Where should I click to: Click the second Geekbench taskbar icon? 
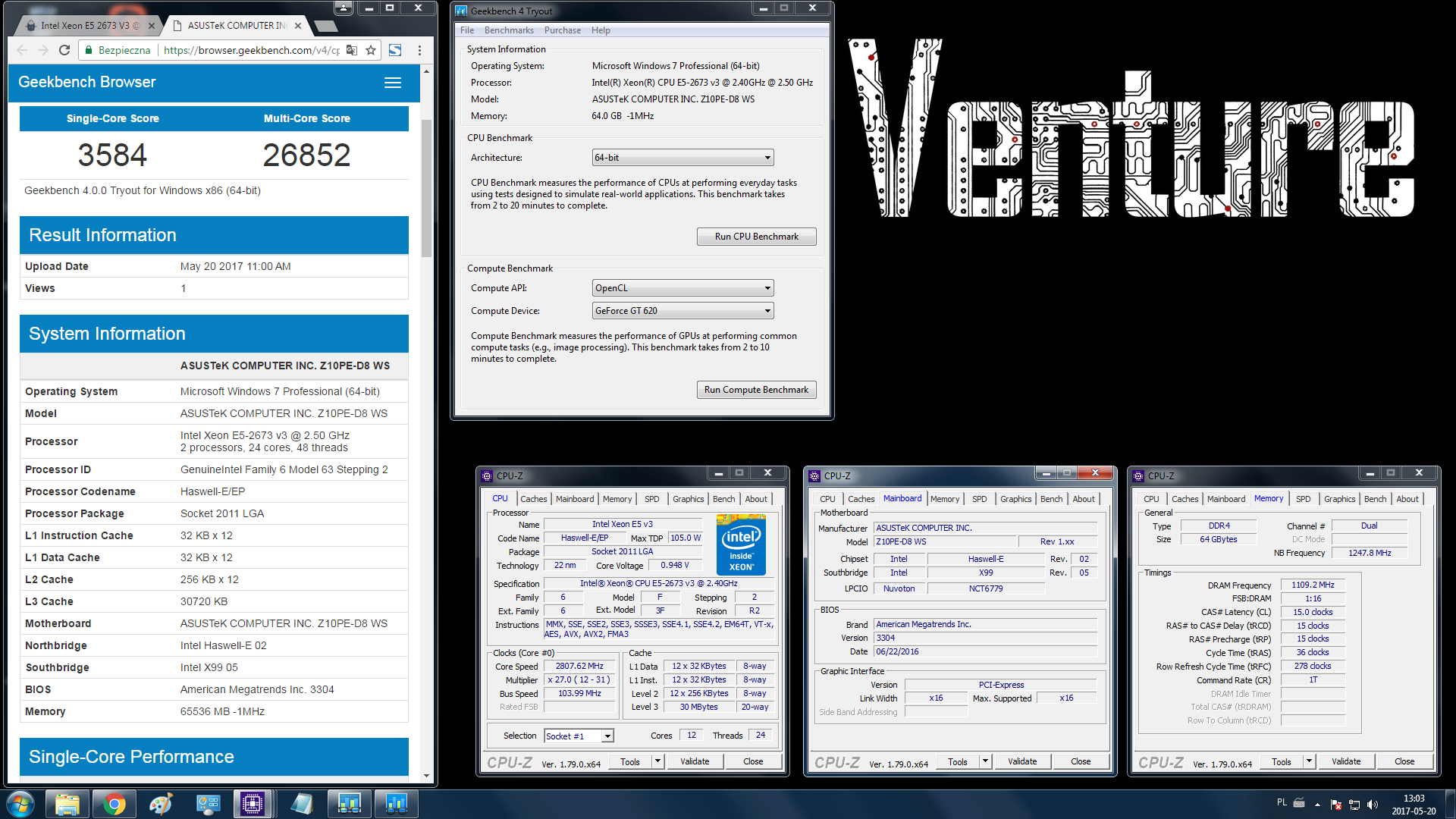pos(396,804)
